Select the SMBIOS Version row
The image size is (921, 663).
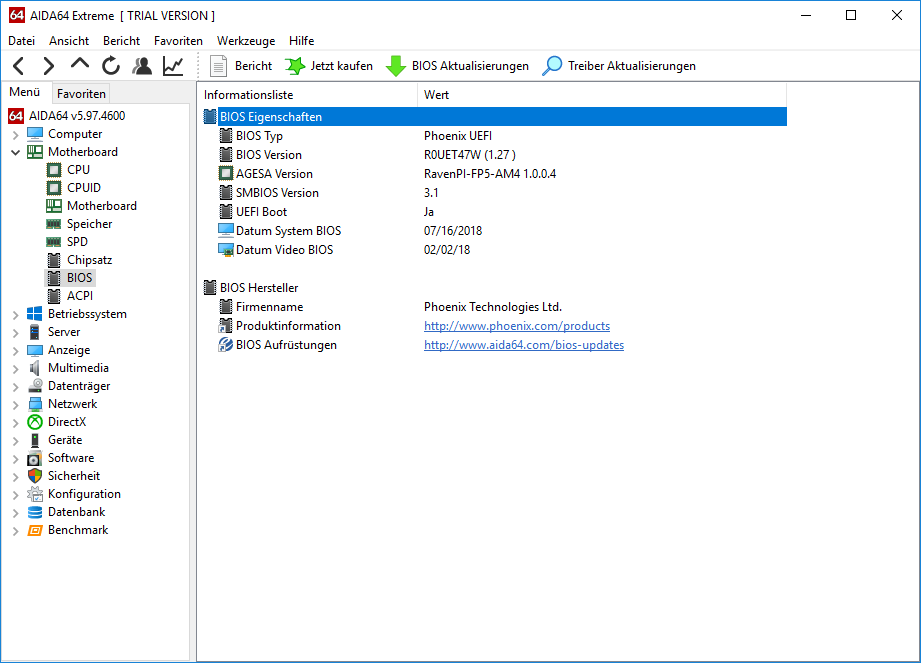tap(495, 193)
